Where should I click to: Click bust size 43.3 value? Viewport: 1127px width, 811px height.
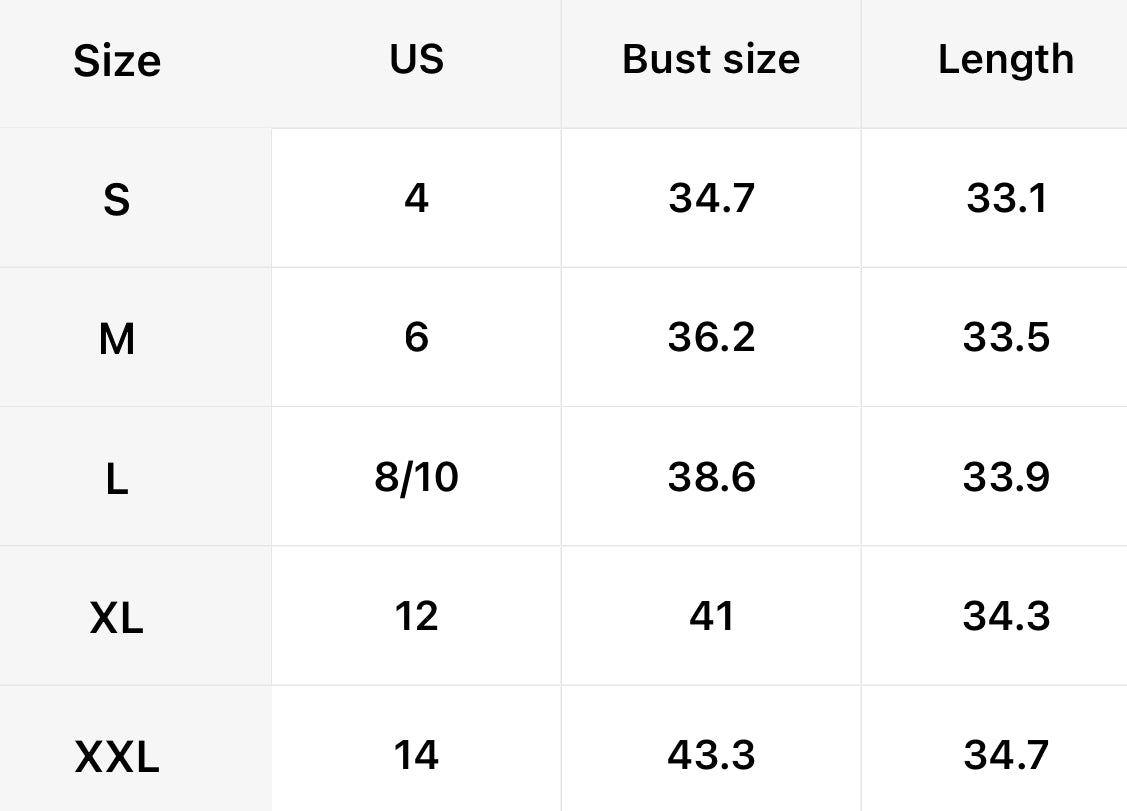tap(711, 755)
